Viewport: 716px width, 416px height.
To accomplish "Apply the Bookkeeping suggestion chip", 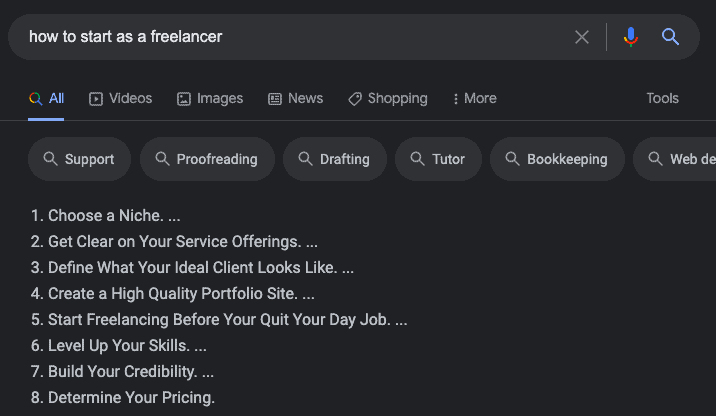I will coord(557,159).
